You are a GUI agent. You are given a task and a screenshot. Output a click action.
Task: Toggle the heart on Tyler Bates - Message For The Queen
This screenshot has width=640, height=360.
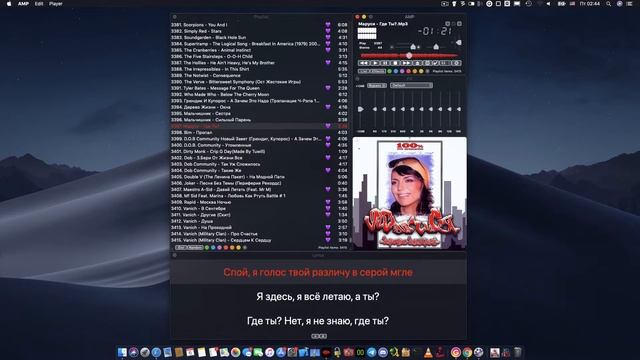(x=328, y=88)
